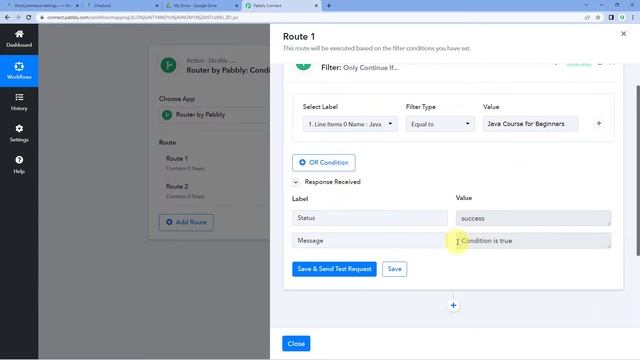Open Workflows in the sidebar
The image size is (640, 360).
coord(19,71)
